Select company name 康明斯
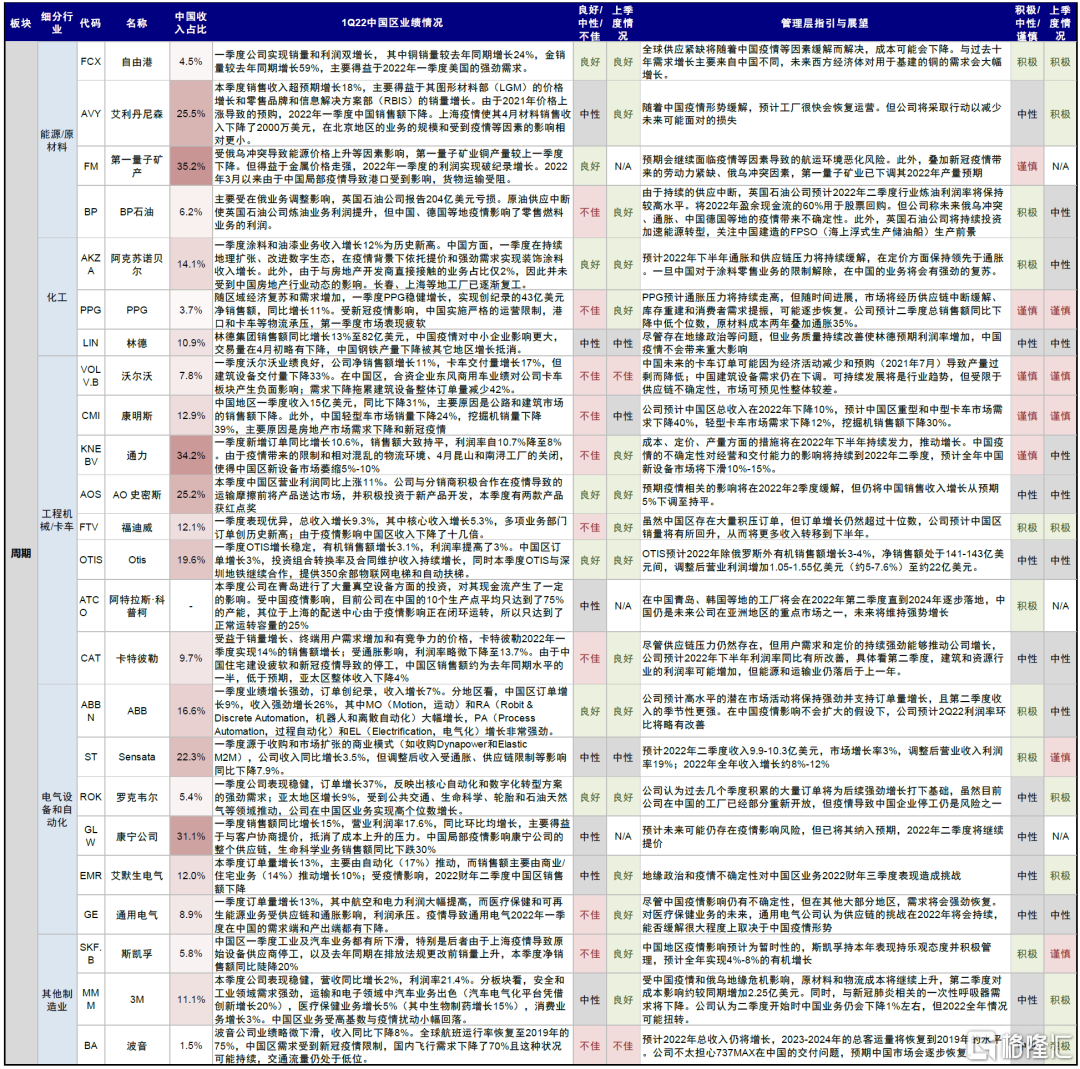1080x1069 pixels. click(x=136, y=415)
